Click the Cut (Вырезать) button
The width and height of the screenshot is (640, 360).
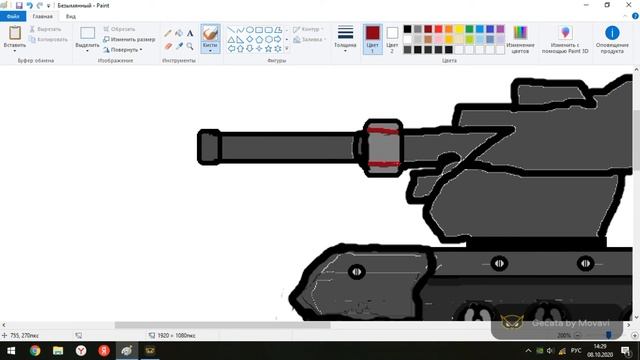click(x=45, y=29)
